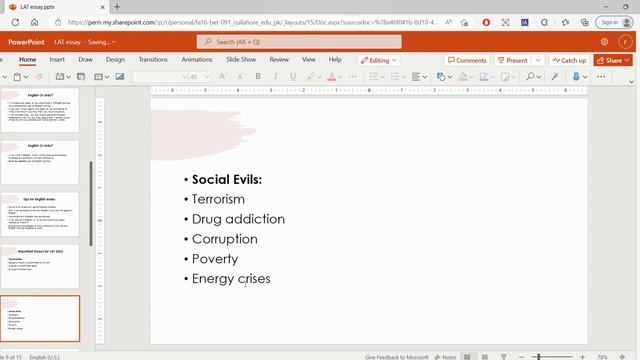The image size is (640, 360).
Task: Expand ribbon with the chevron arrow
Action: 631,82
